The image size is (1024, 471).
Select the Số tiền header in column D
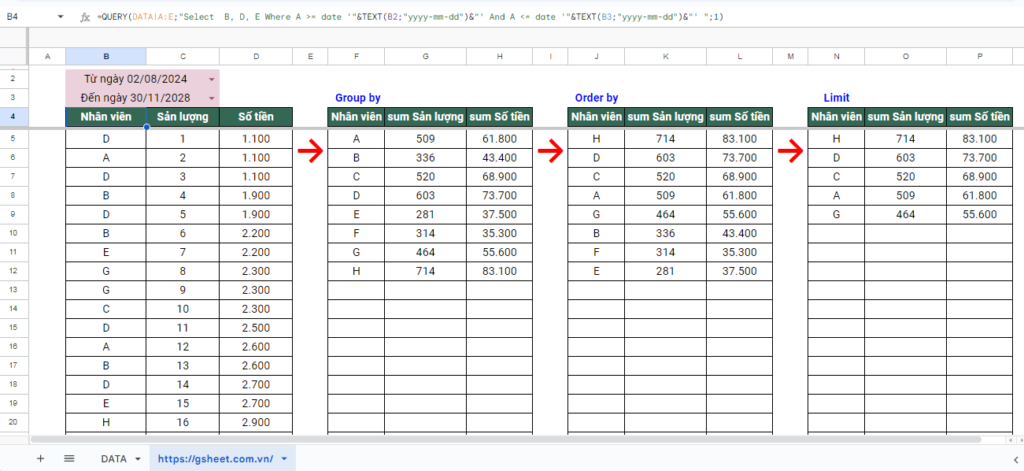click(256, 118)
